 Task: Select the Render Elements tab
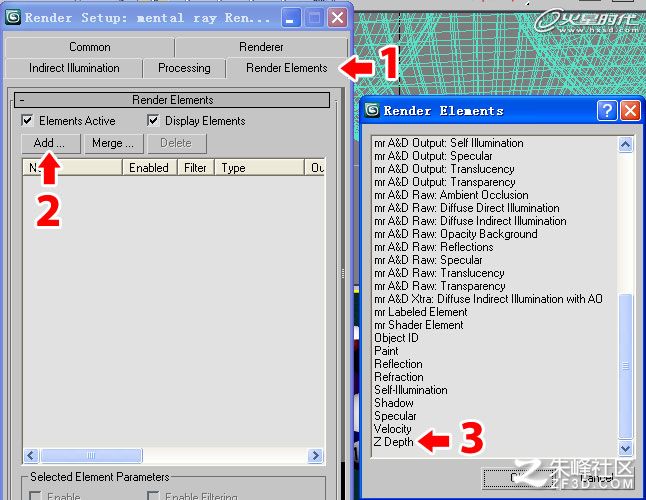point(287,68)
